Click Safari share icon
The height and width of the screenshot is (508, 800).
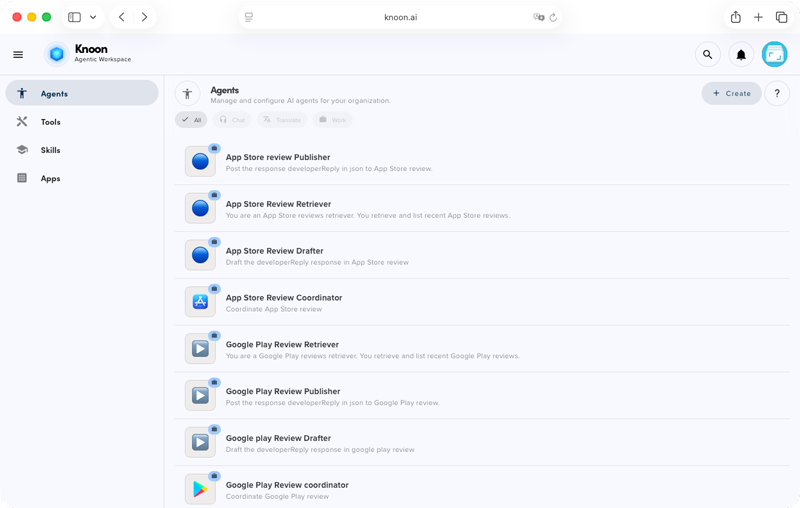pyautogui.click(x=735, y=17)
